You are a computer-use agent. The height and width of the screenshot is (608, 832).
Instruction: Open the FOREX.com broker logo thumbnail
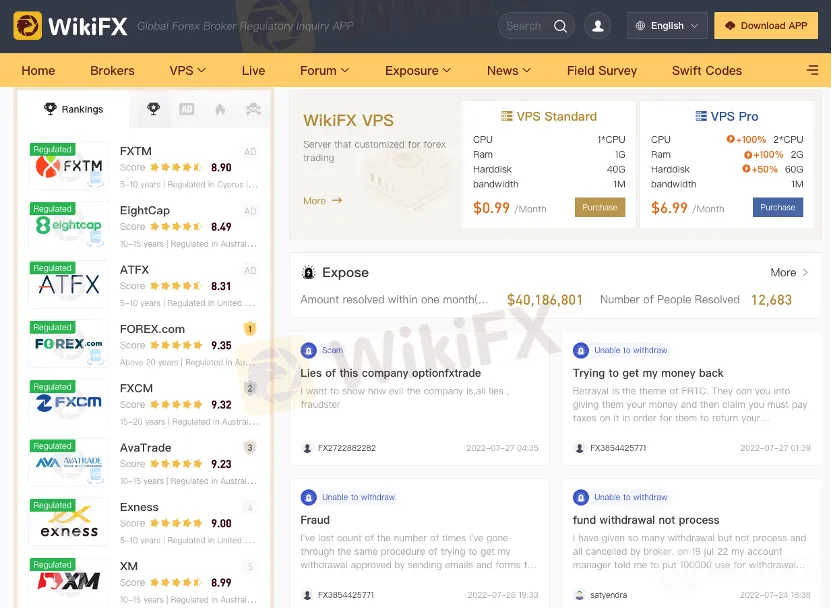pos(68,343)
